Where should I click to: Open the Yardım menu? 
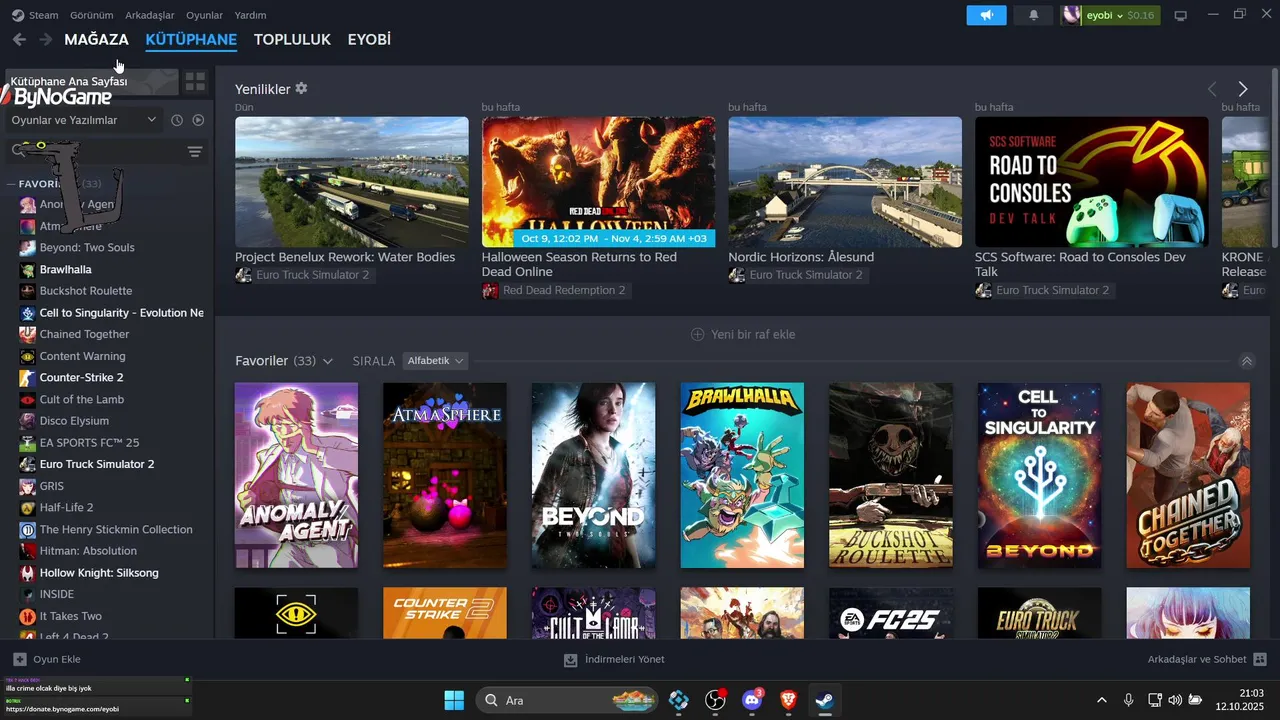250,15
